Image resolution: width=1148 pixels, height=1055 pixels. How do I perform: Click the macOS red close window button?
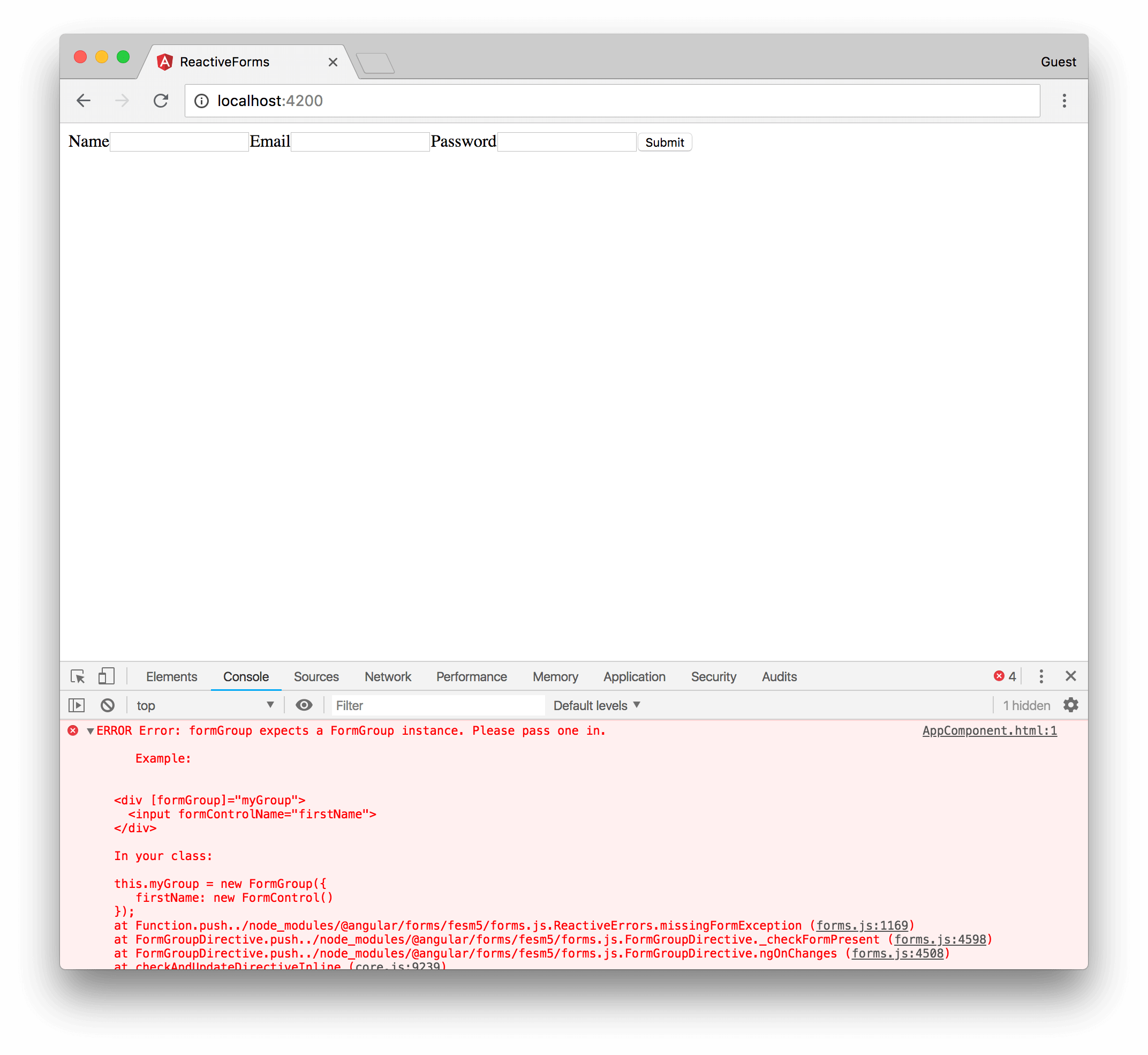[x=80, y=57]
